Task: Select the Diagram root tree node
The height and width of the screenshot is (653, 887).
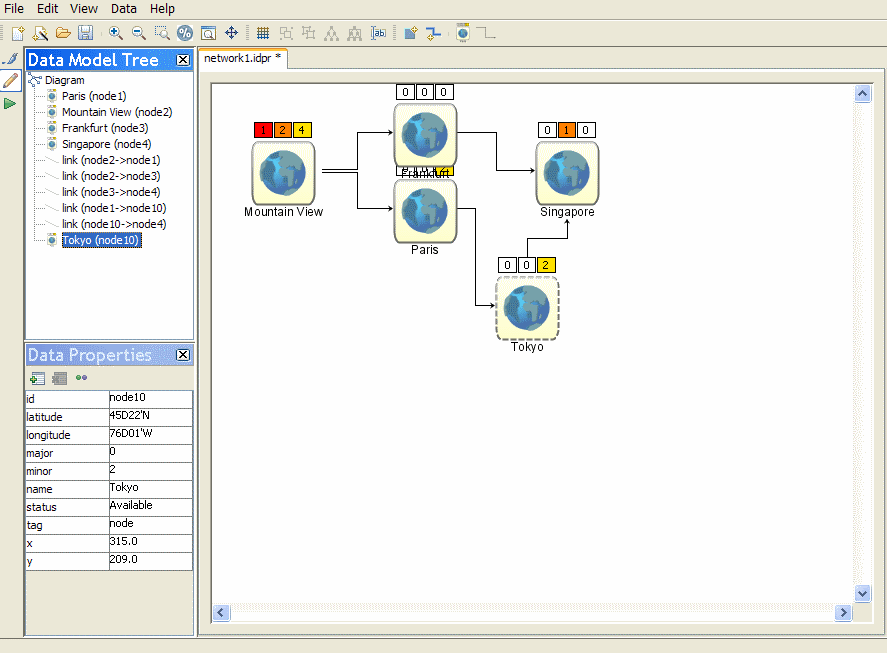Action: click(64, 80)
